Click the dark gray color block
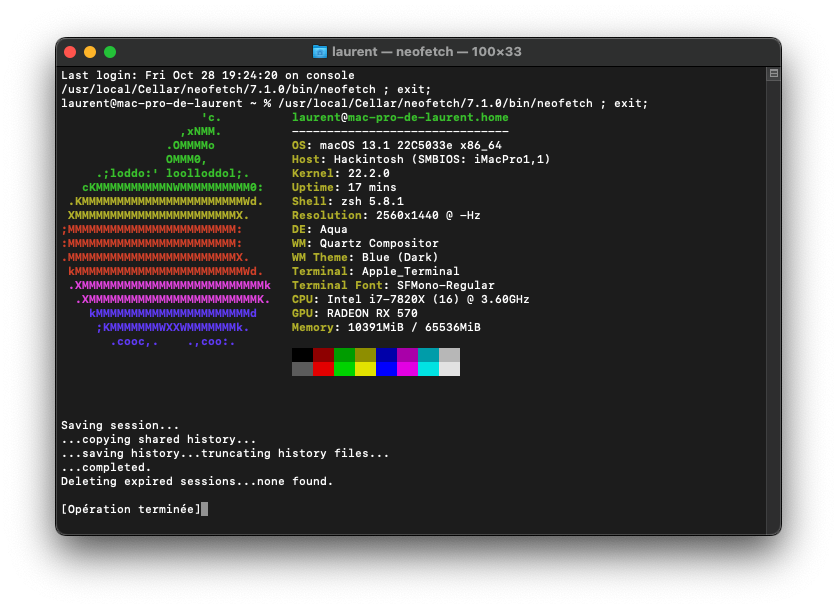 302,369
